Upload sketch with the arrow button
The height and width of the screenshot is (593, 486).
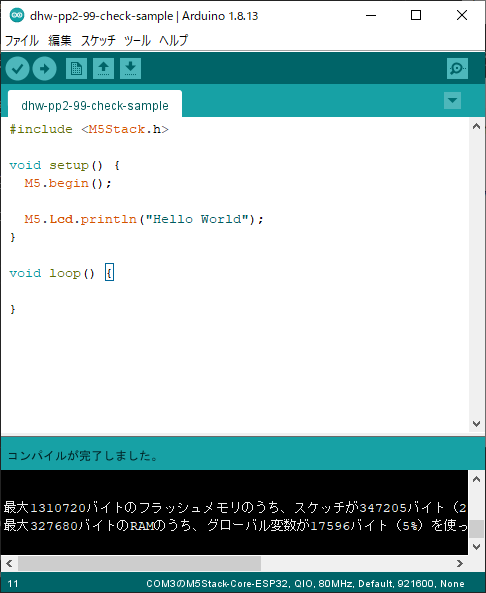coord(44,68)
